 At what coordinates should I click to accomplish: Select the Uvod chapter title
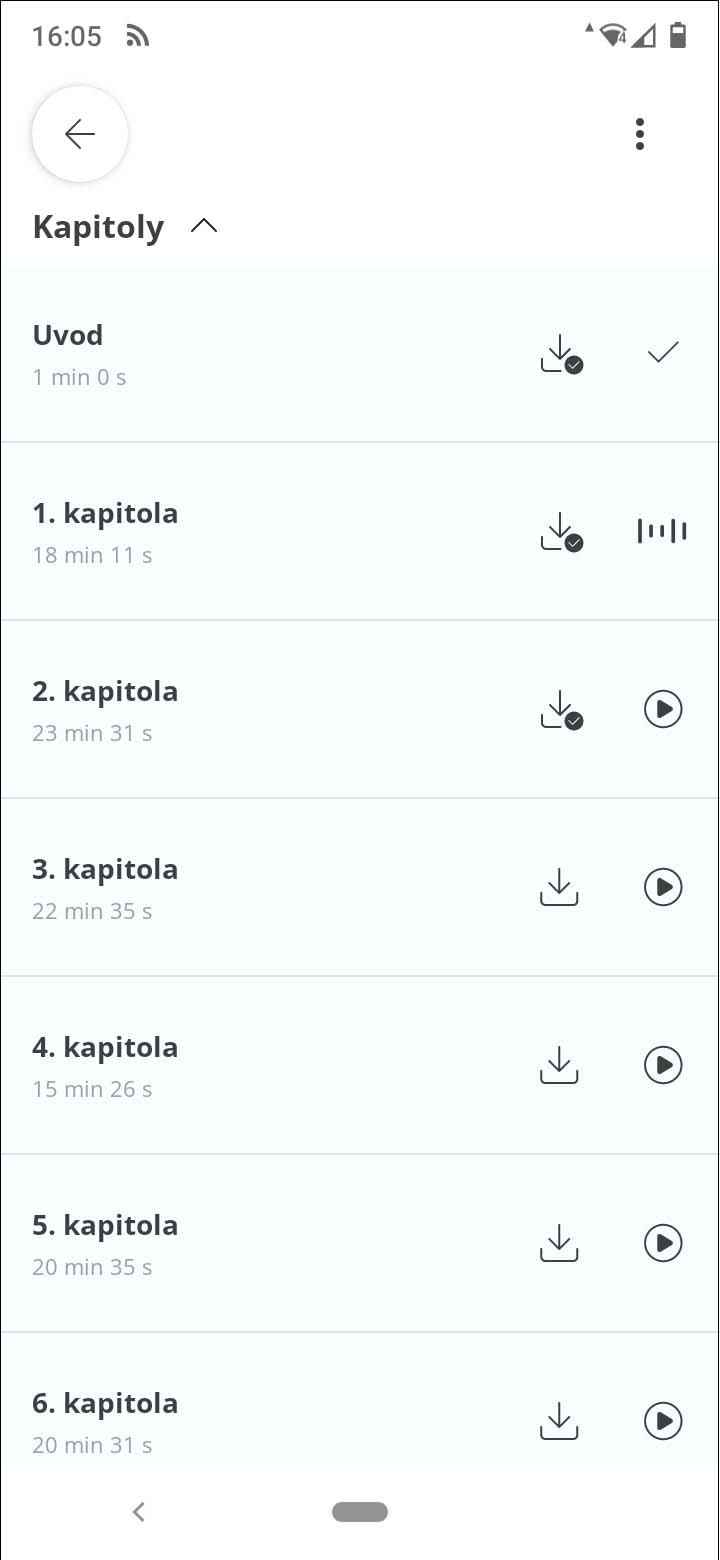[68, 335]
